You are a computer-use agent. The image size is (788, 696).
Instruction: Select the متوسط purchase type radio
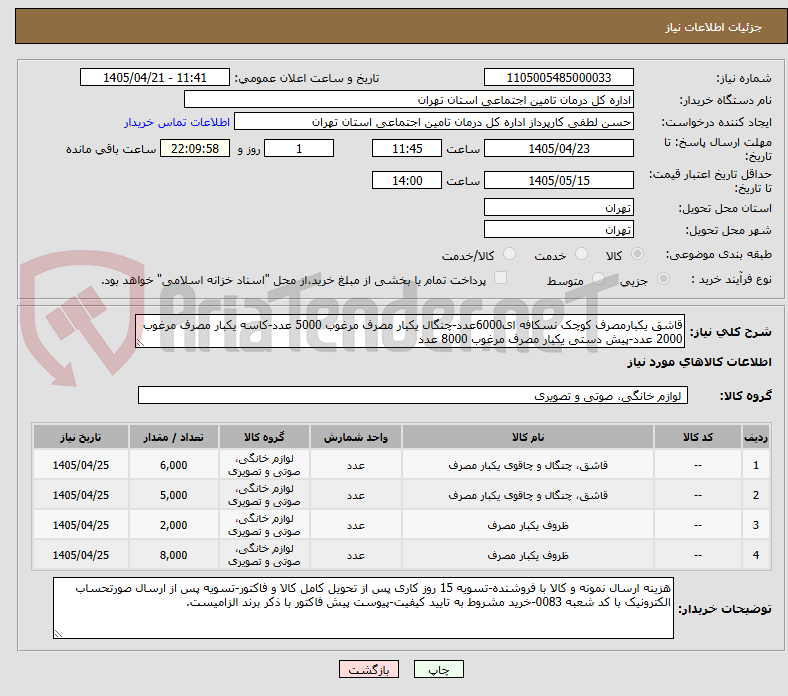(598, 279)
